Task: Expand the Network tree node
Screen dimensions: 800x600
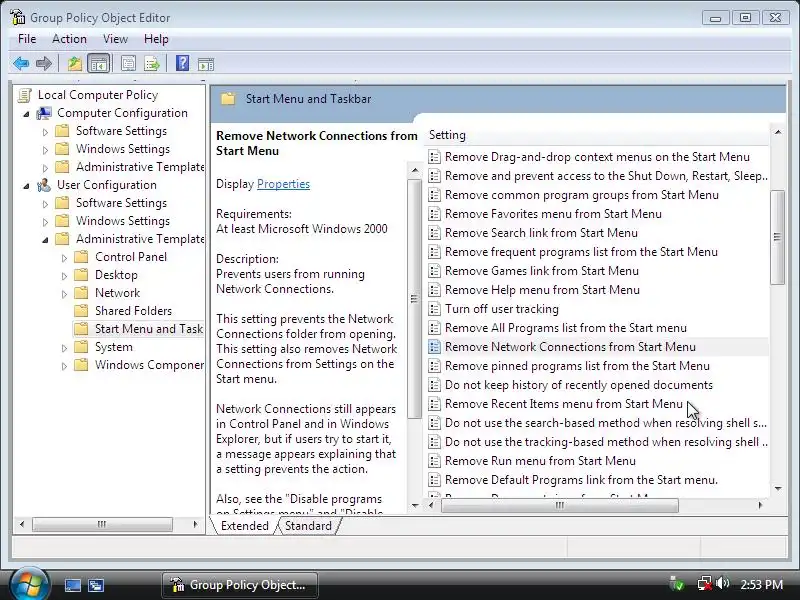Action: tap(64, 294)
